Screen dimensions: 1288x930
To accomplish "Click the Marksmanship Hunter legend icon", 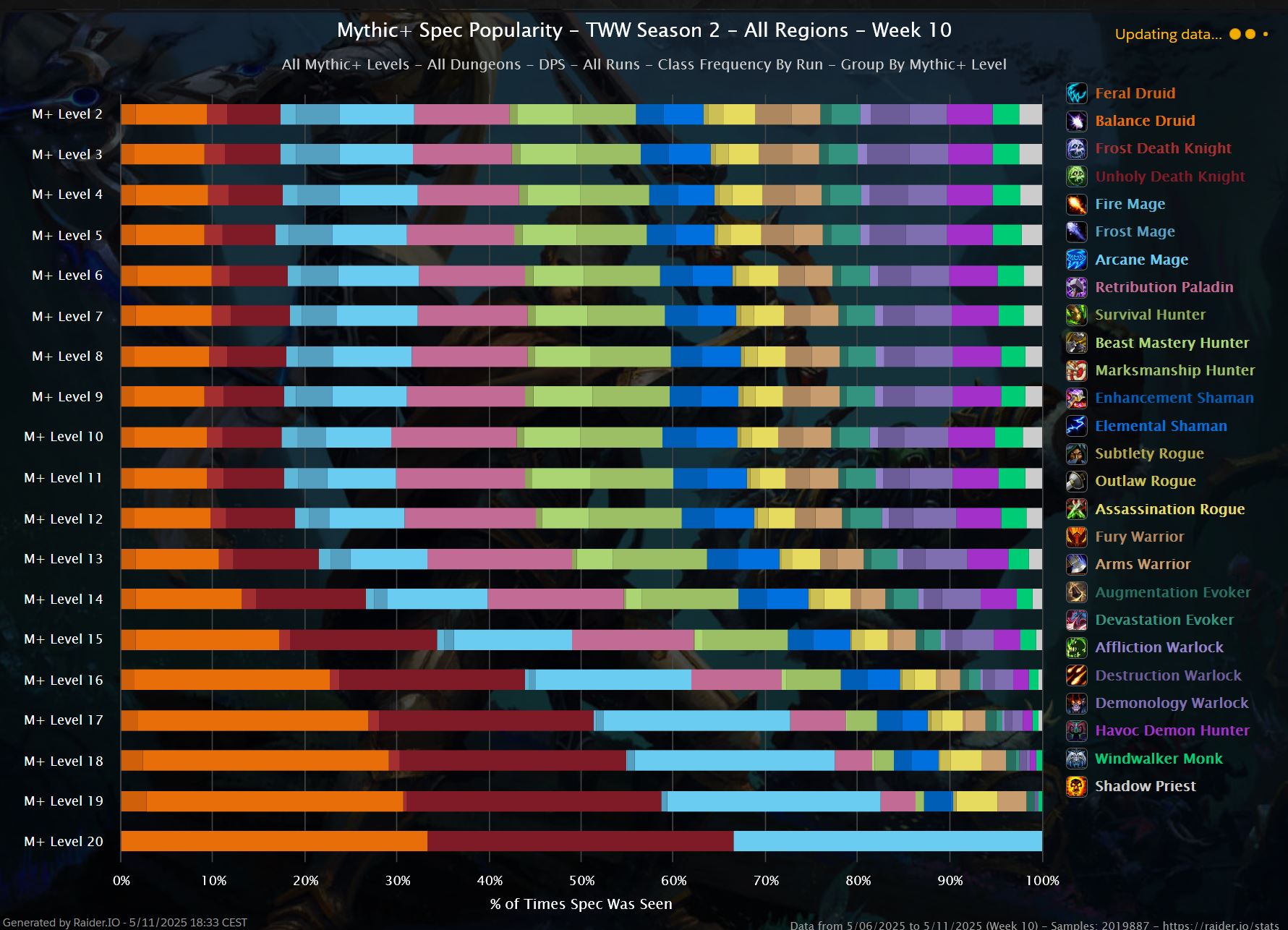I will tap(1076, 370).
